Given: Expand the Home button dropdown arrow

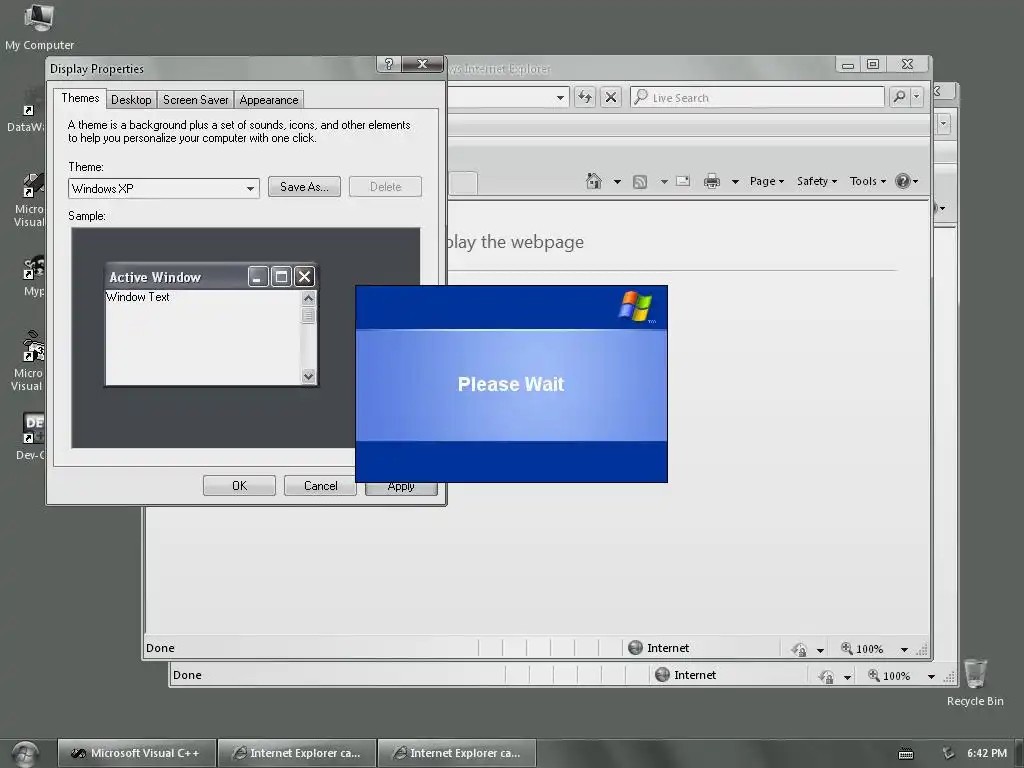Looking at the screenshot, I should coord(617,182).
